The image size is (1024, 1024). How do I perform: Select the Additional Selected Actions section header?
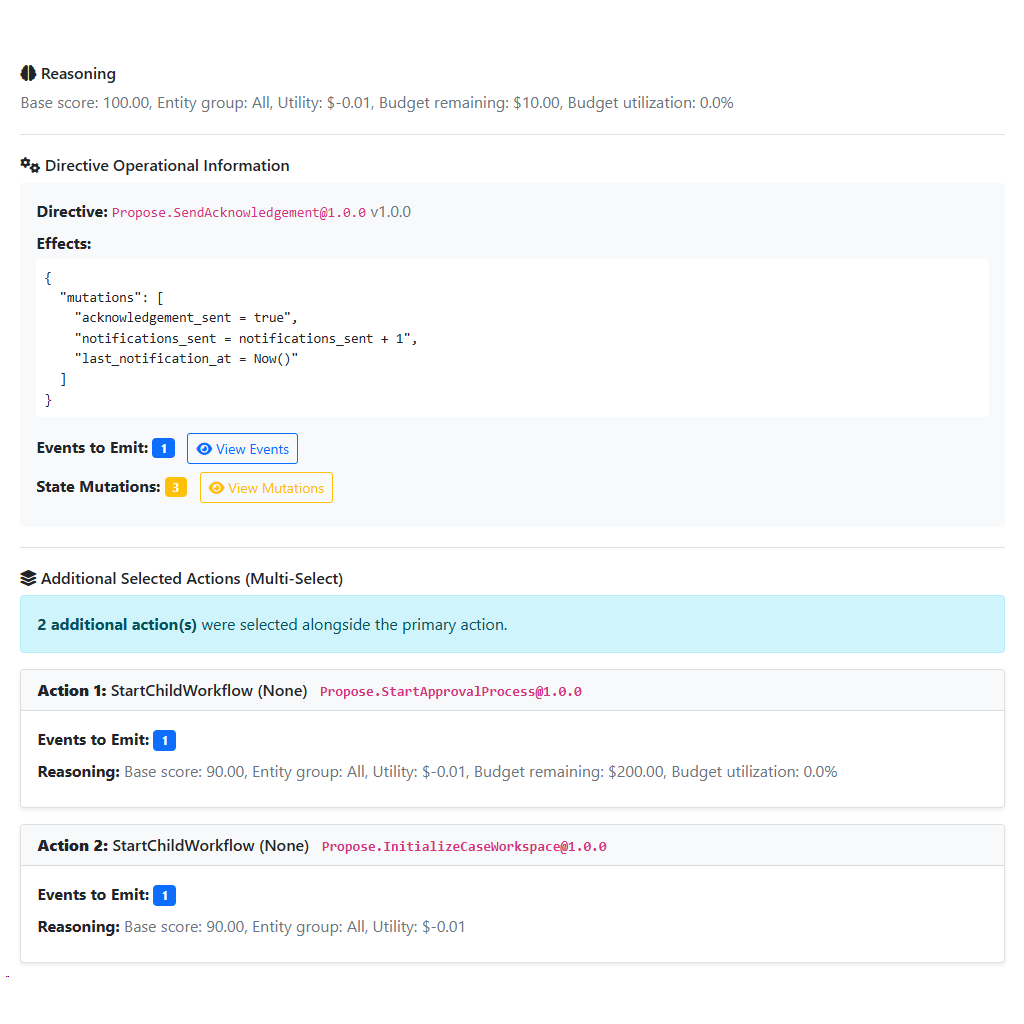click(170, 578)
